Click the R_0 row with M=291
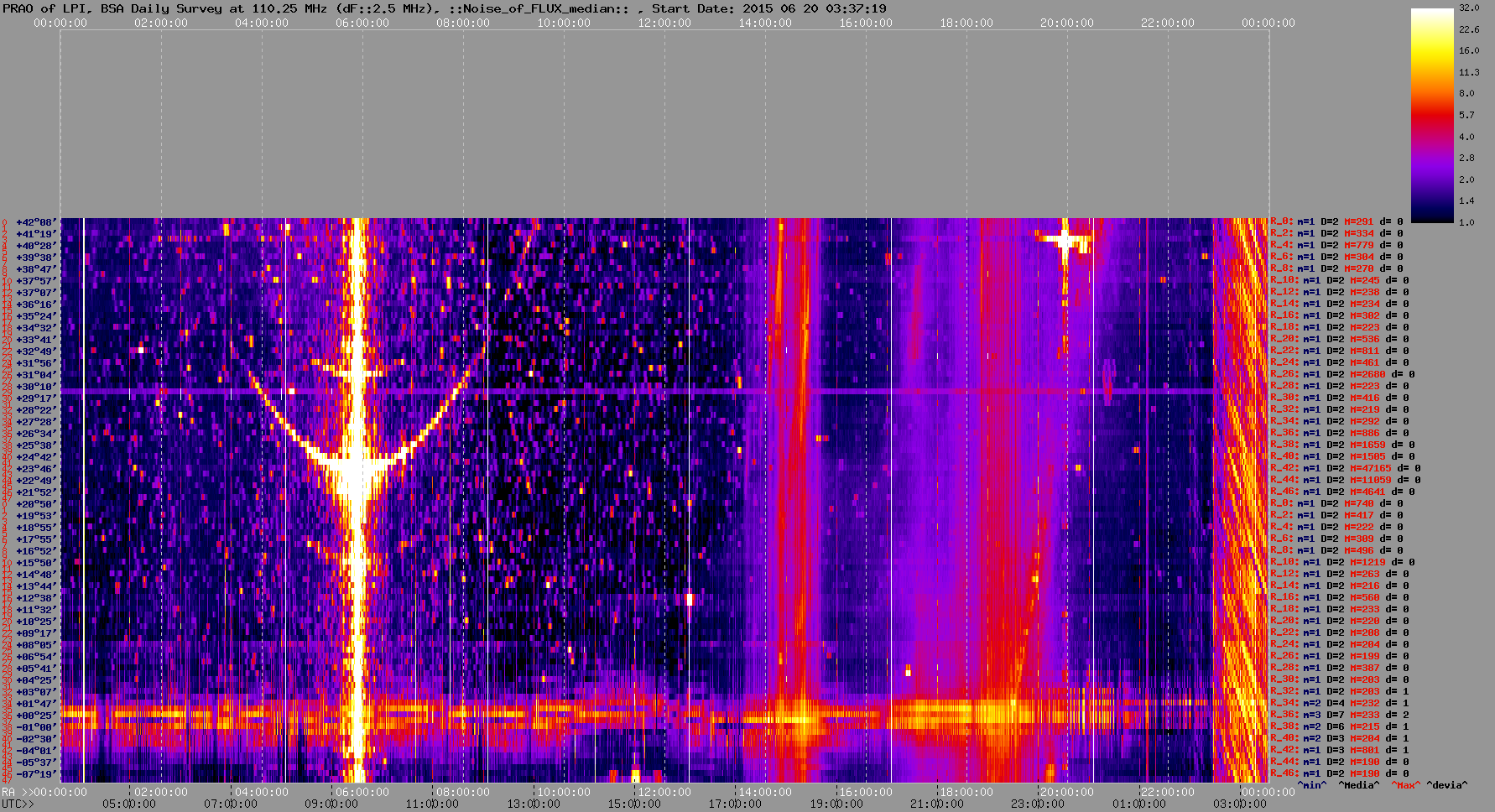Image resolution: width=1495 pixels, height=812 pixels. [1336, 222]
